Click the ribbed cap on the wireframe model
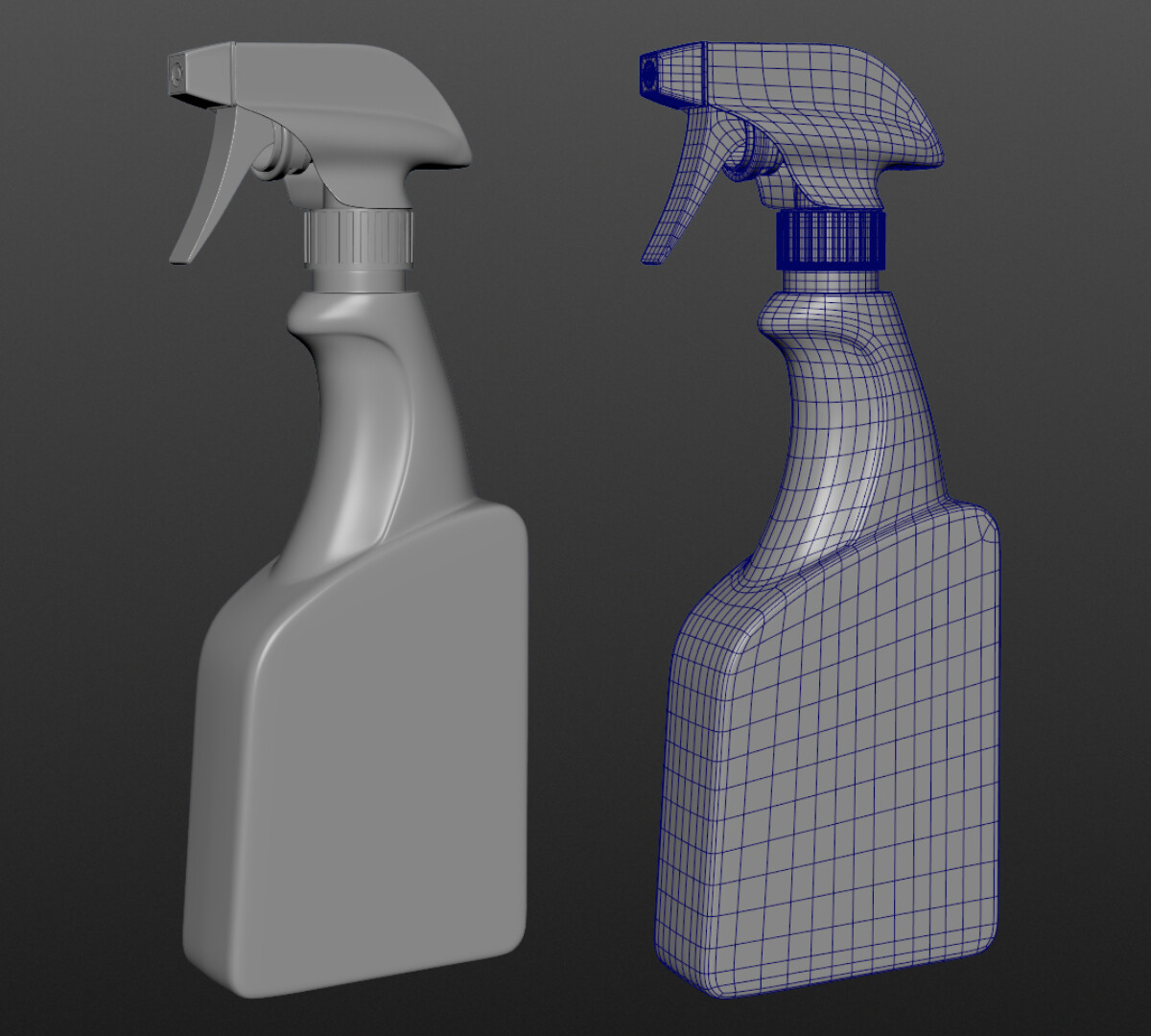Image resolution: width=1151 pixels, height=1036 pixels. coord(830,240)
